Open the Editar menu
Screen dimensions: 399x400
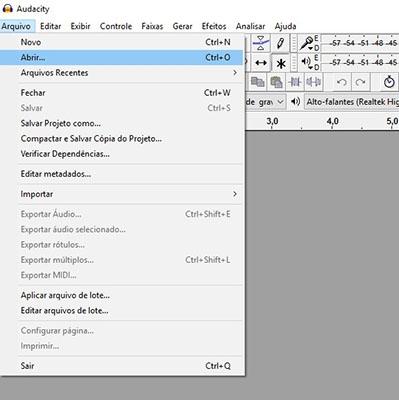click(51, 26)
